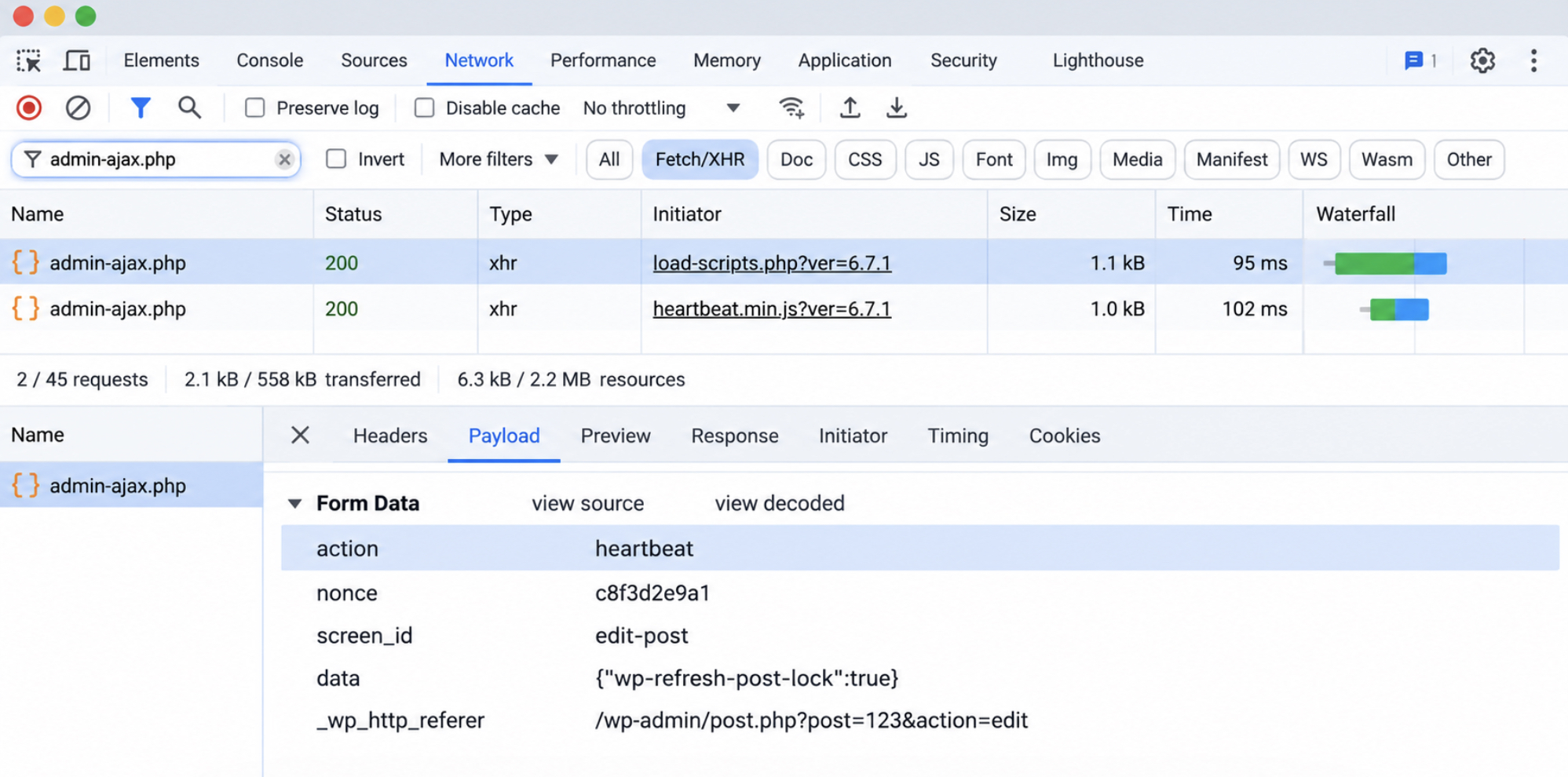Toggle the WS type filter

(x=1314, y=159)
